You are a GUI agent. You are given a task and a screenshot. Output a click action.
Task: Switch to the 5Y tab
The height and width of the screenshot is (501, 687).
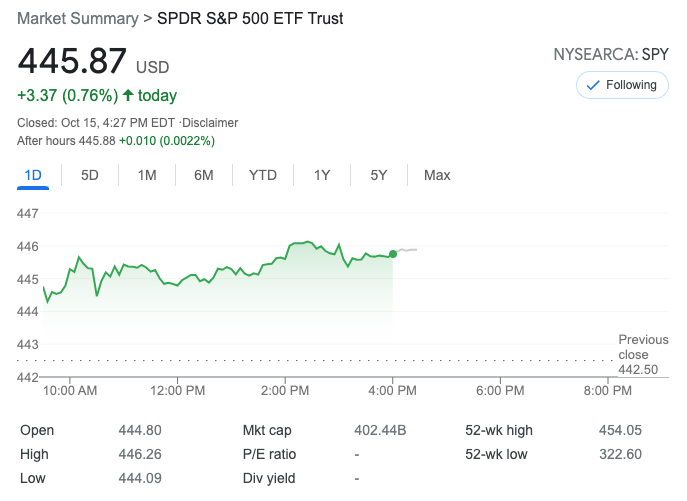coord(379,175)
